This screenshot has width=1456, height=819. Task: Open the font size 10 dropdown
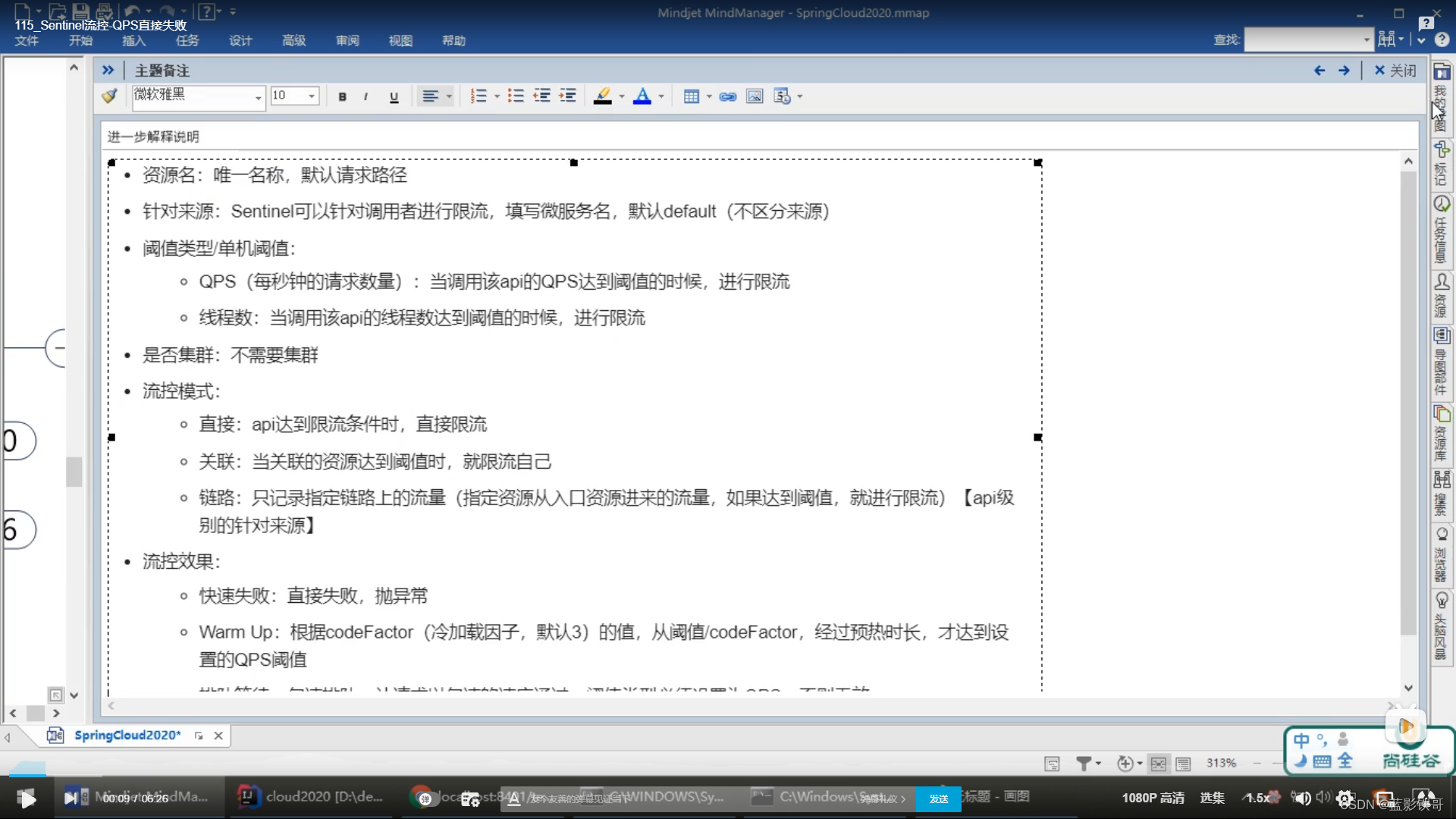click(x=311, y=96)
